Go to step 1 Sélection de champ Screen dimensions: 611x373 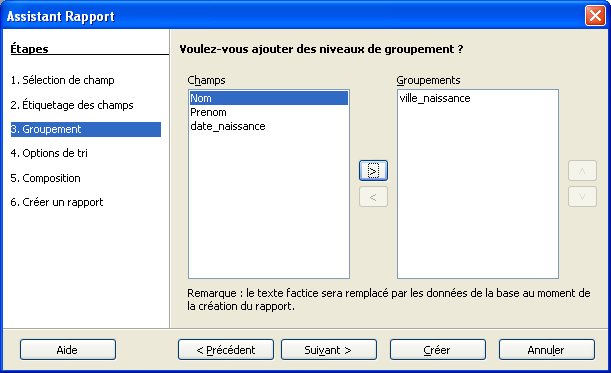coord(62,80)
